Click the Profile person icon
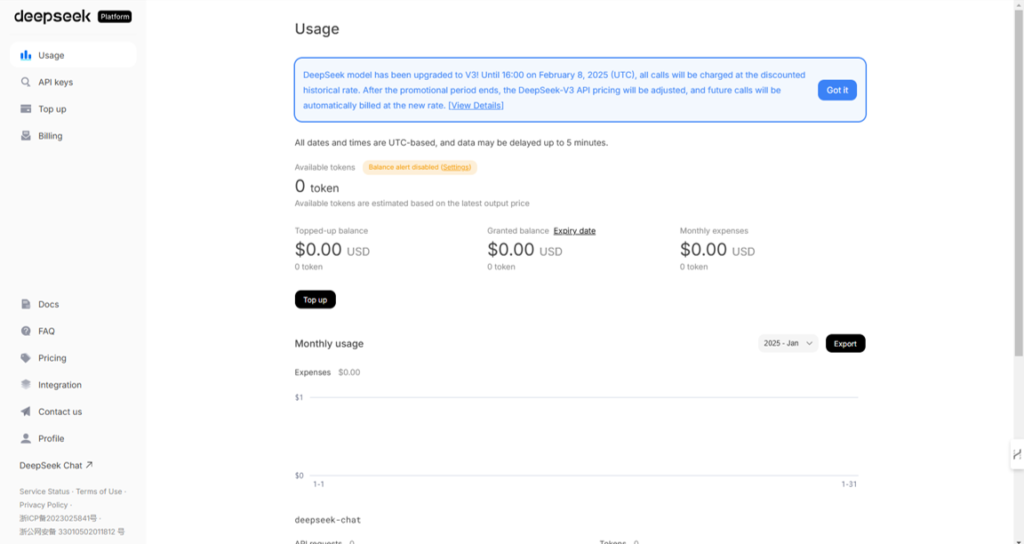1024x544 pixels. click(x=25, y=438)
